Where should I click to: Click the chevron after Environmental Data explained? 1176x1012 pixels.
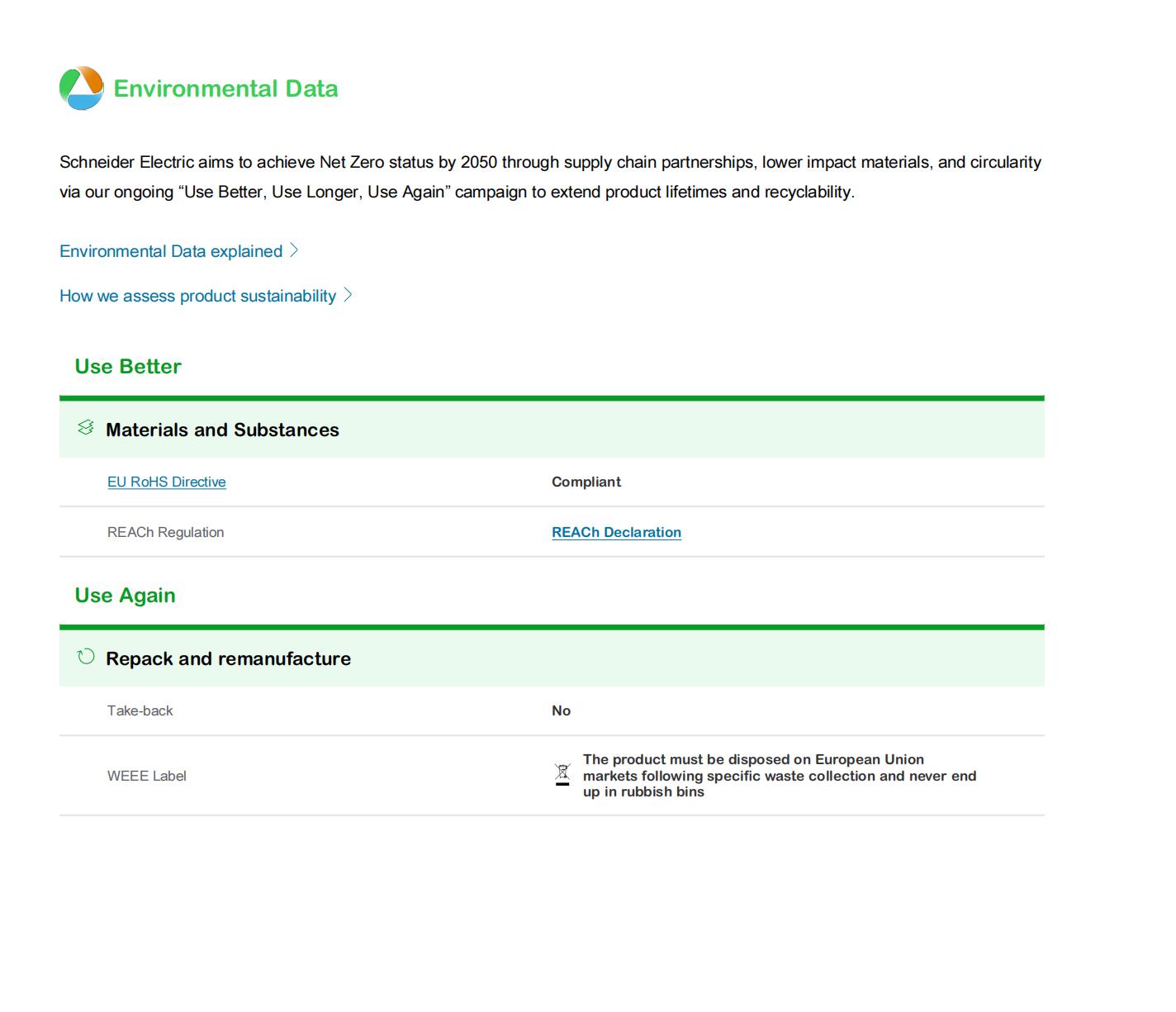pyautogui.click(x=294, y=250)
